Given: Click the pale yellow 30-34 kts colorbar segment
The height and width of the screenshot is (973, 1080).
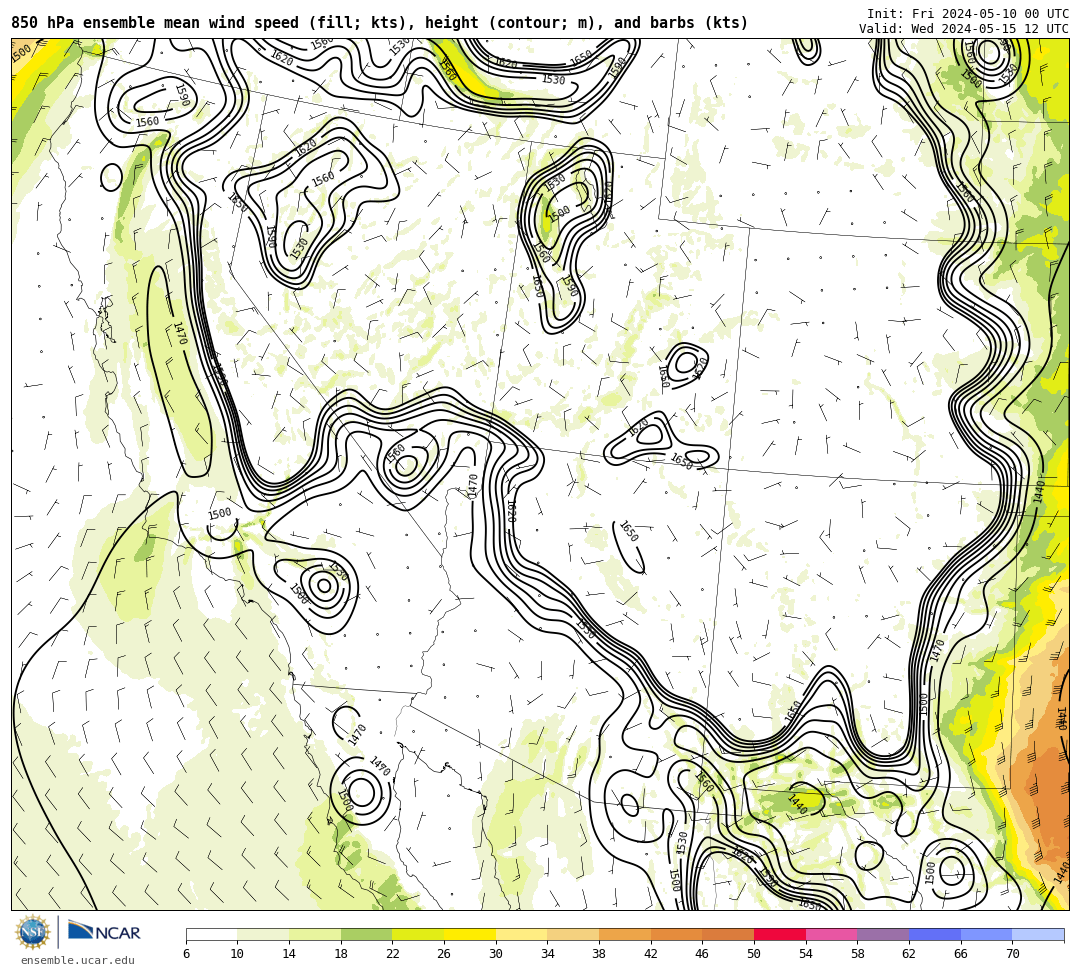Looking at the screenshot, I should 521,935.
